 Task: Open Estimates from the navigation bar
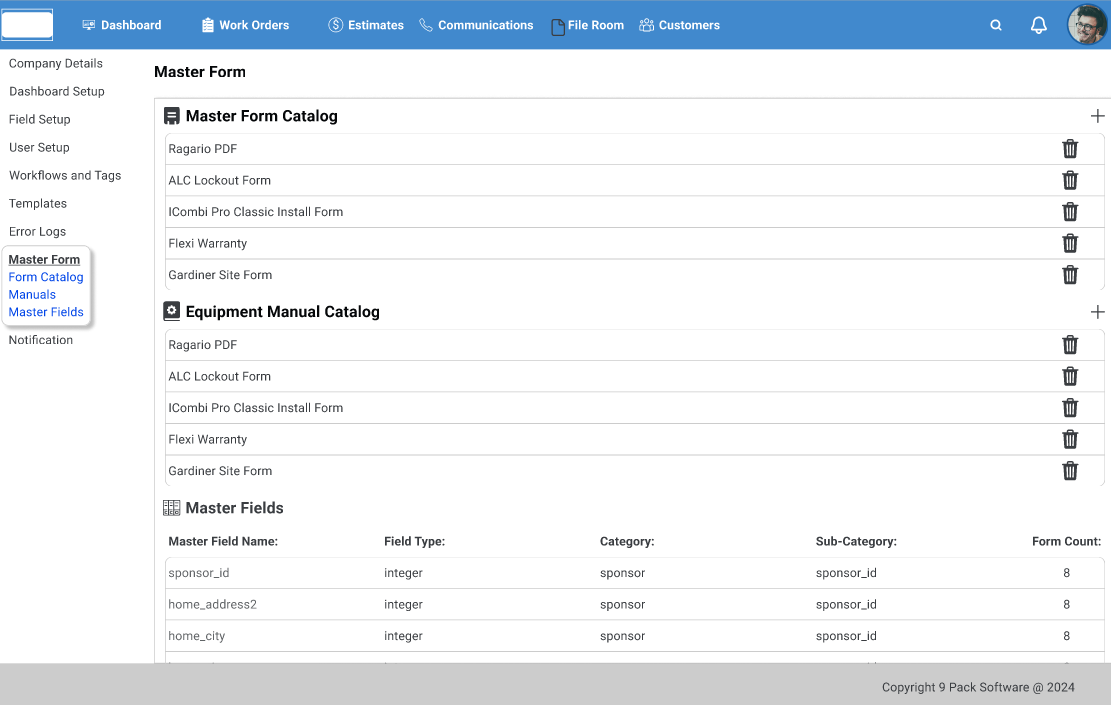366,25
